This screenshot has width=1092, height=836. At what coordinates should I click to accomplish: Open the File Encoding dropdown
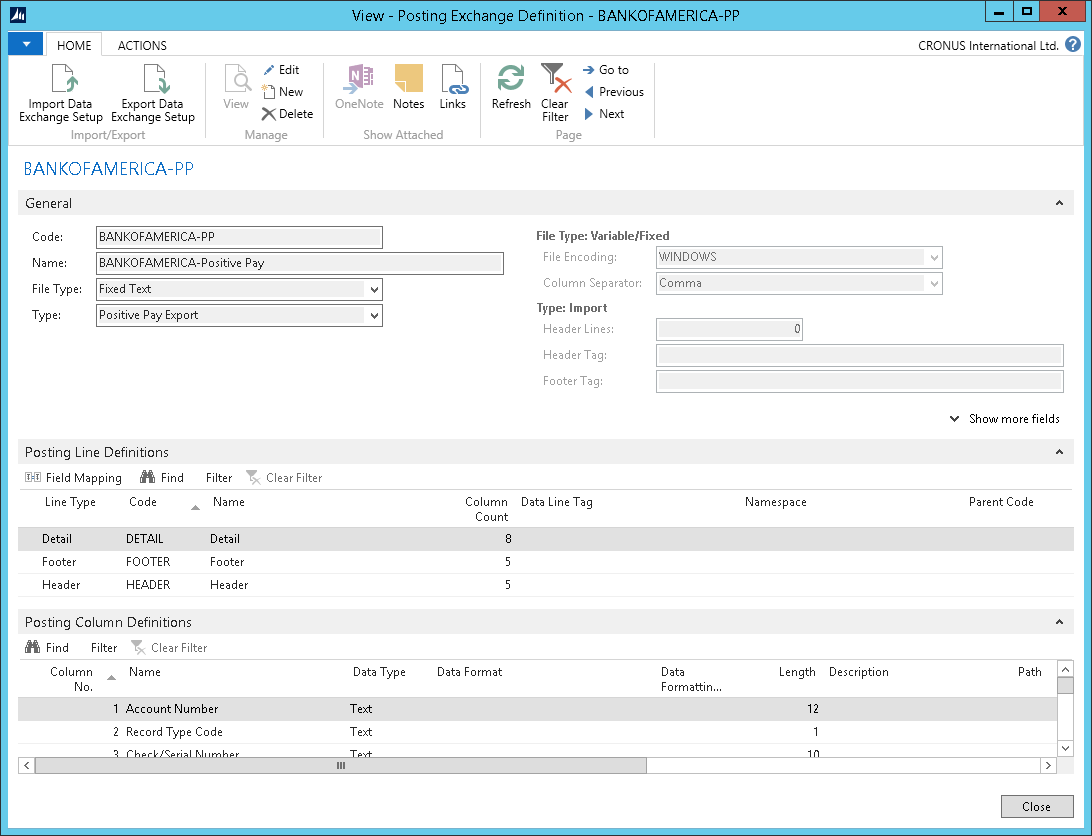pos(934,257)
